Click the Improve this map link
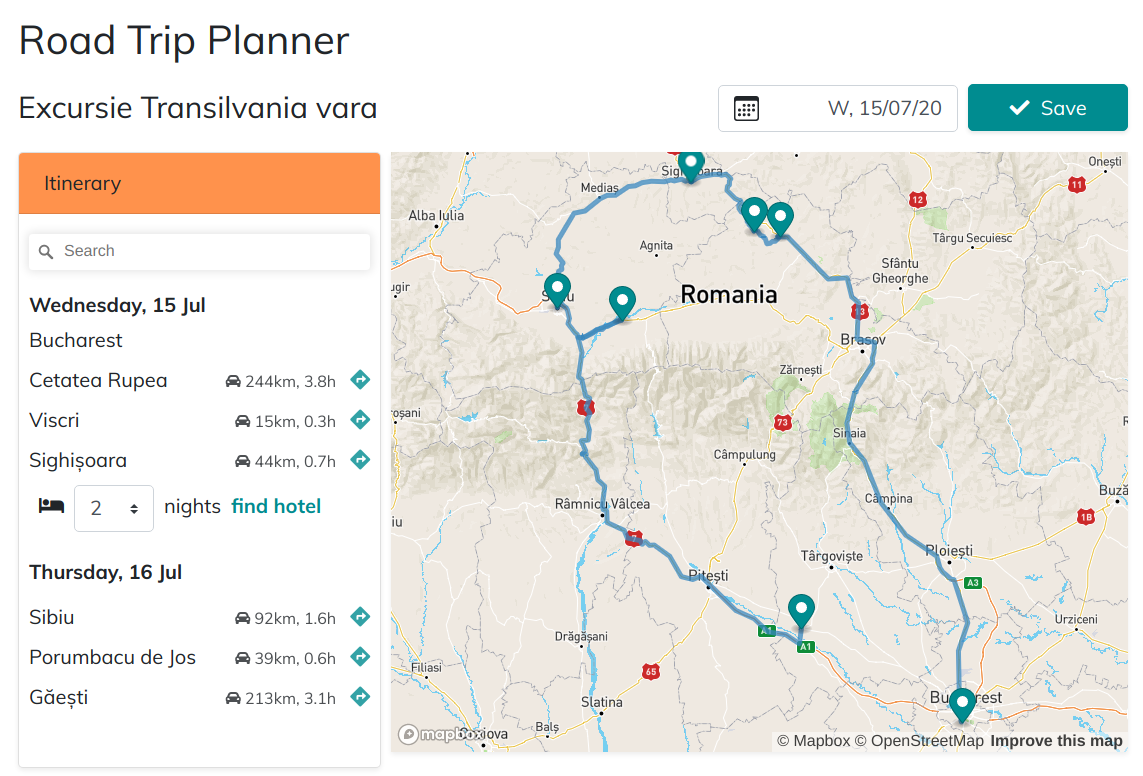This screenshot has height=776, width=1143. tap(1057, 740)
